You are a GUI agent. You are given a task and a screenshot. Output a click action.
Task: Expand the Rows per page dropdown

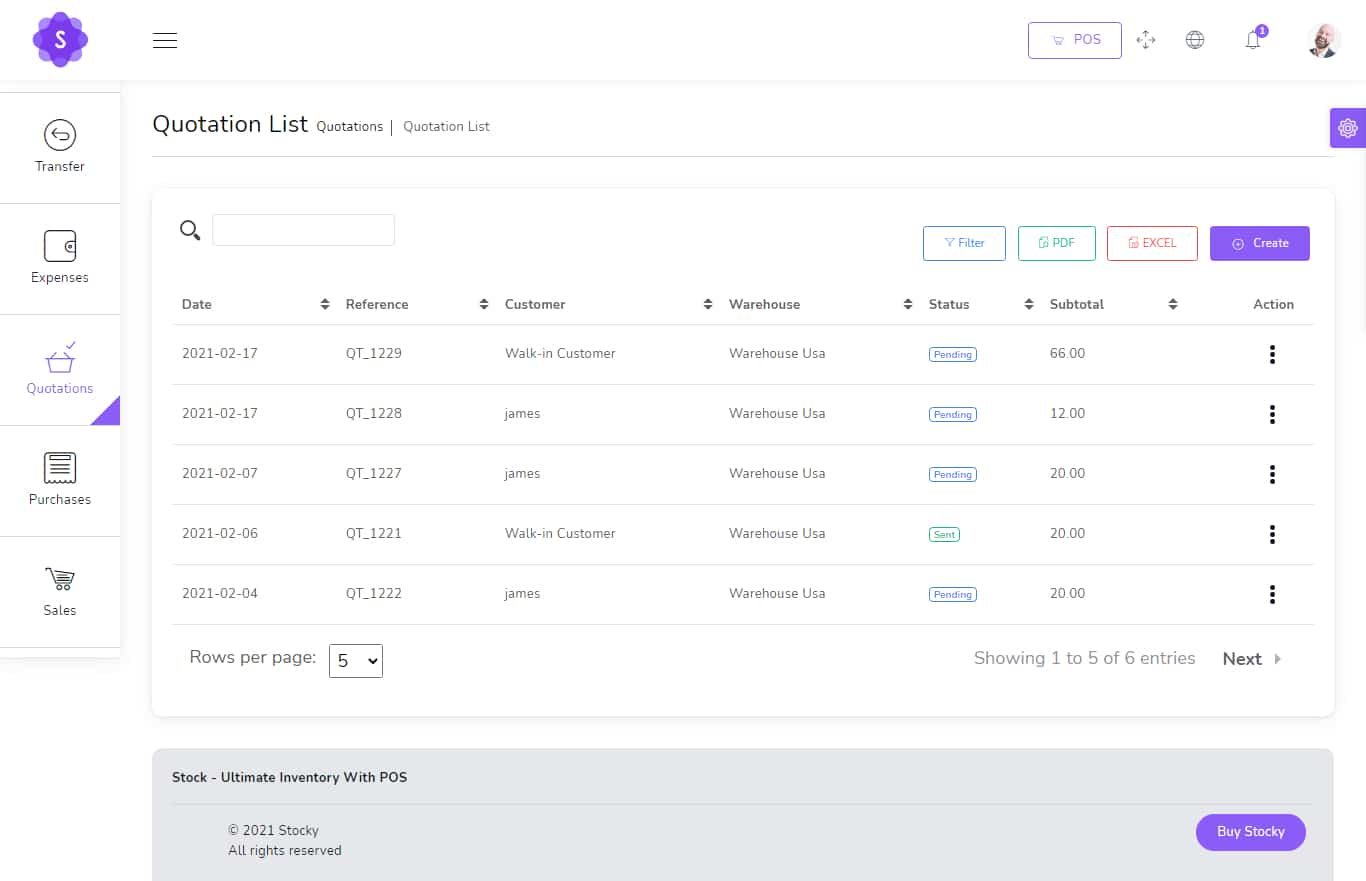(356, 661)
